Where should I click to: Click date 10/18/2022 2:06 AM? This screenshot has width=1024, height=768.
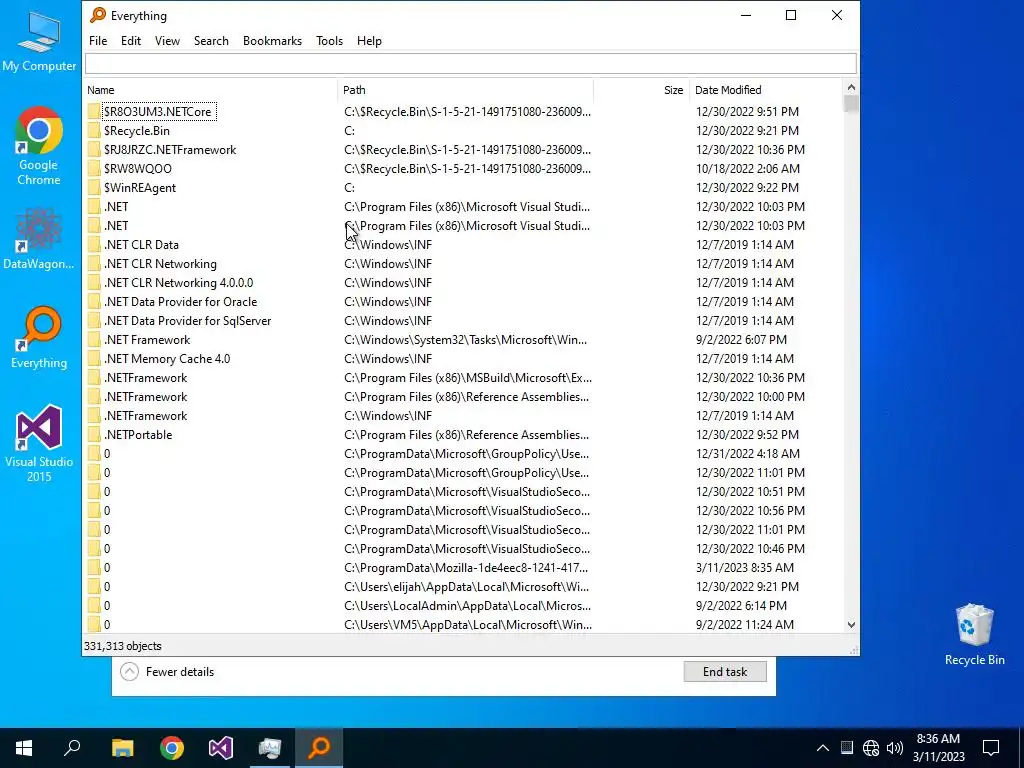point(748,168)
